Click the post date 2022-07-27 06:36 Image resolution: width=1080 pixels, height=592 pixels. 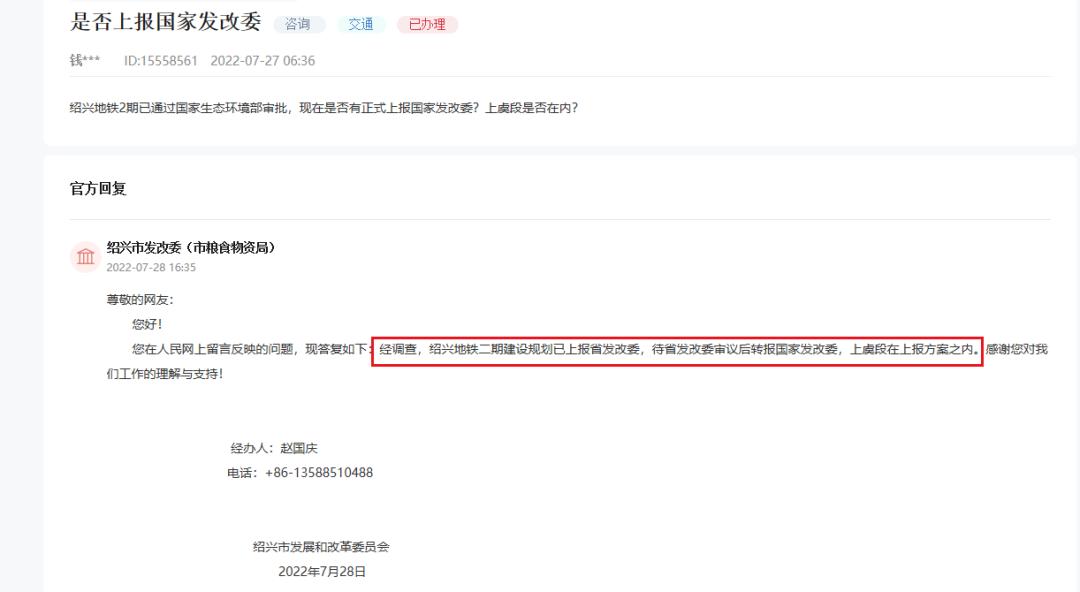(262, 61)
